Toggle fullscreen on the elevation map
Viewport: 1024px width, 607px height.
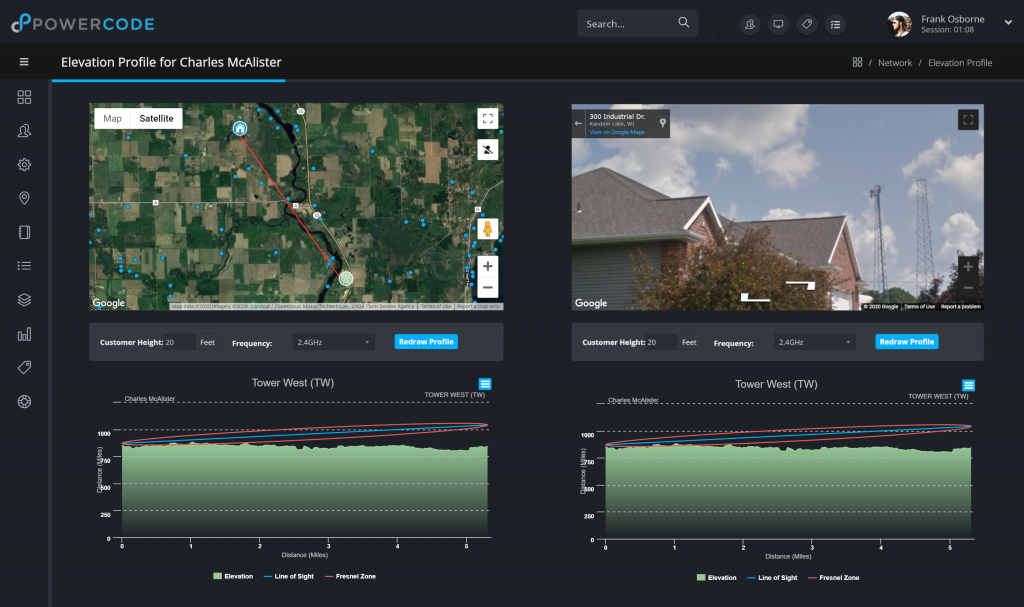pos(487,117)
